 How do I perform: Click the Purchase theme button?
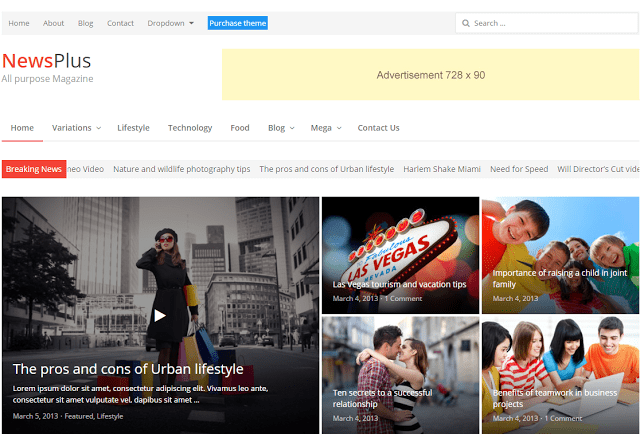[x=237, y=23]
